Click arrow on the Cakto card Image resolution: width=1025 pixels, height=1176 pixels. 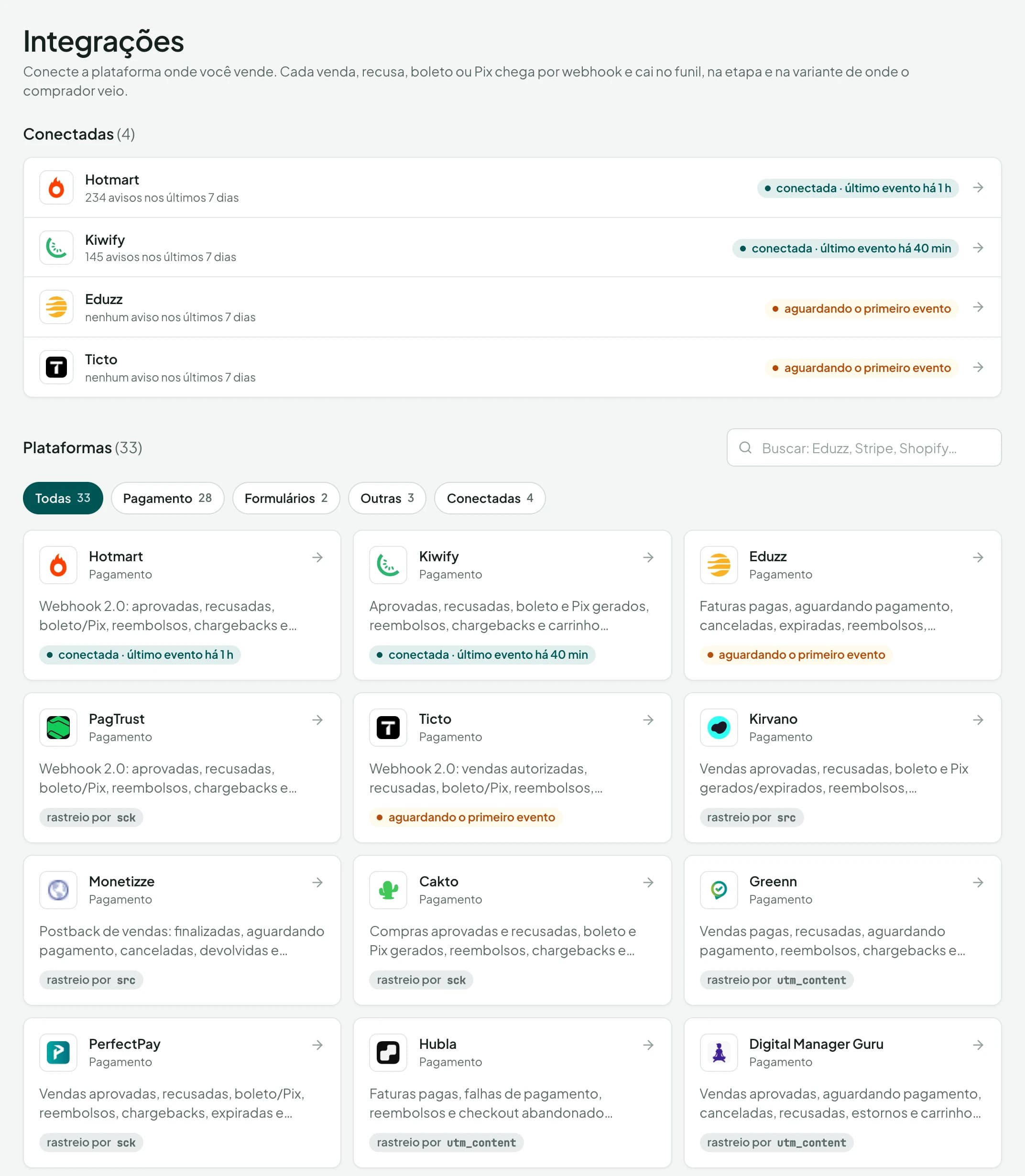pyautogui.click(x=648, y=882)
